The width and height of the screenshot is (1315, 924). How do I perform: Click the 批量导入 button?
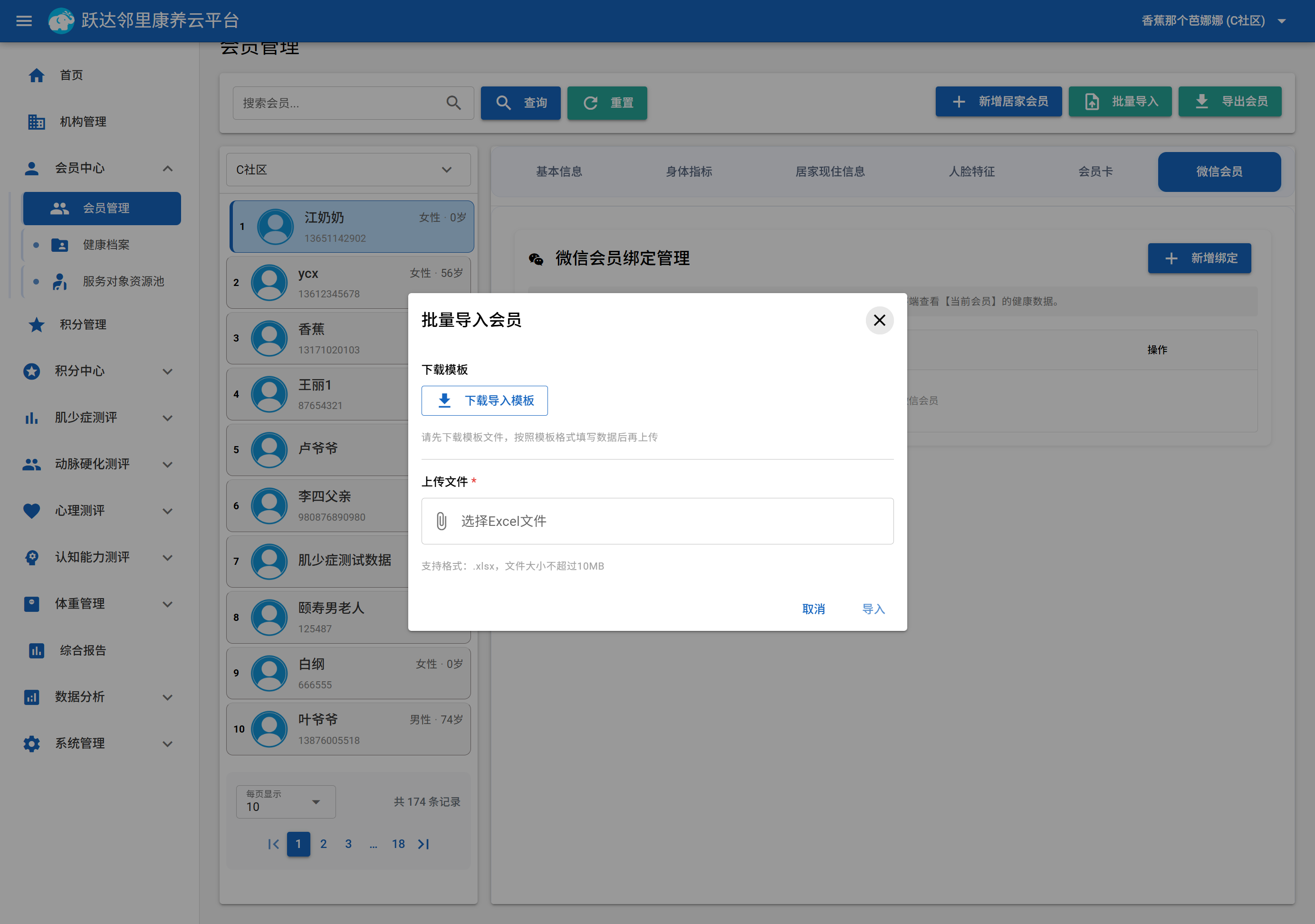coord(1120,102)
